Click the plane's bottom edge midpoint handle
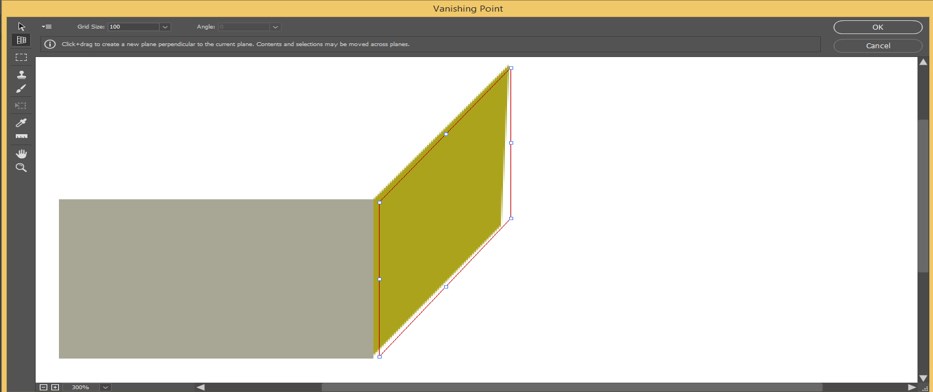 [446, 287]
